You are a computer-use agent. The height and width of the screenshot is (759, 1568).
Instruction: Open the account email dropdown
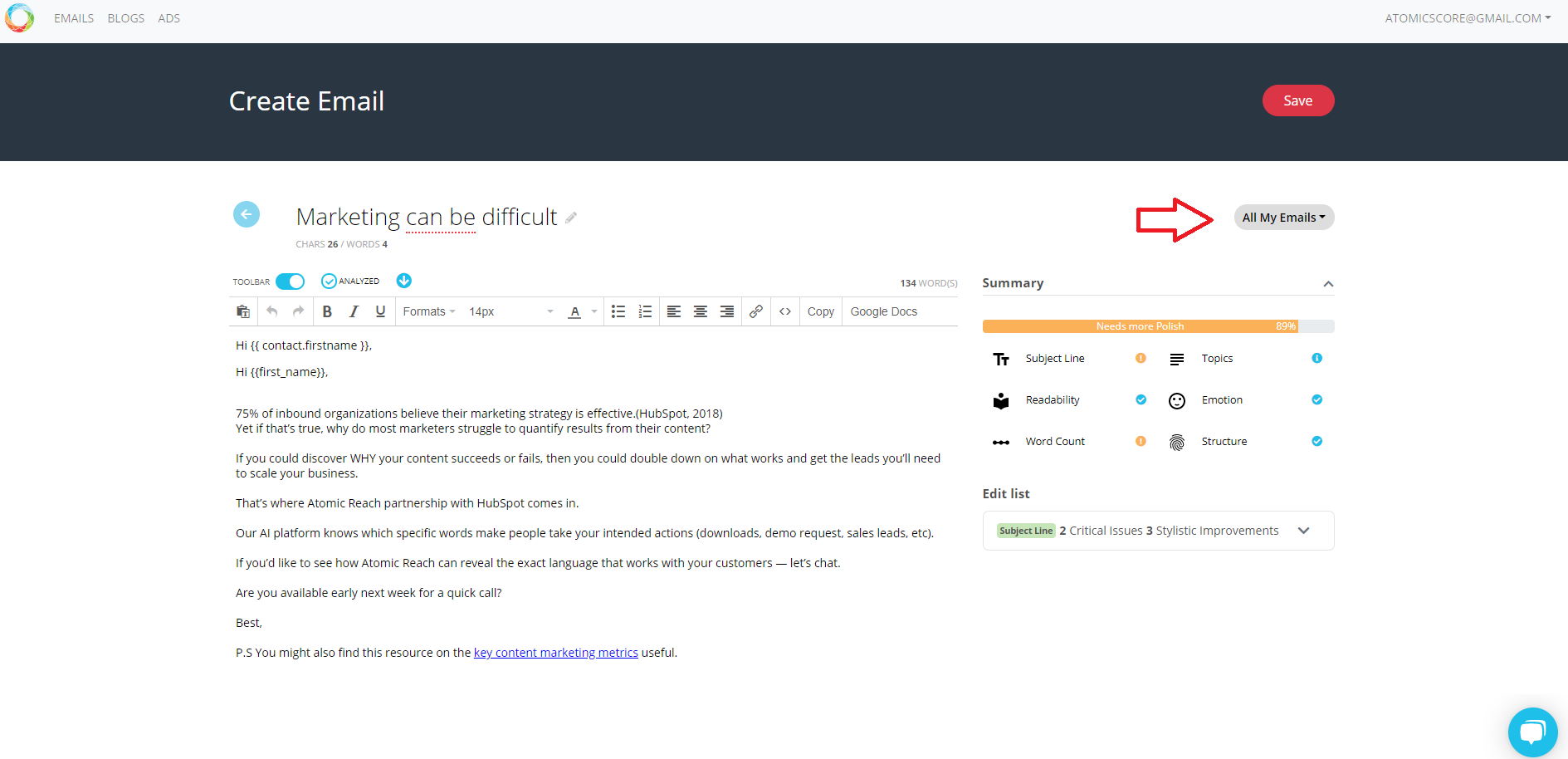(1468, 17)
